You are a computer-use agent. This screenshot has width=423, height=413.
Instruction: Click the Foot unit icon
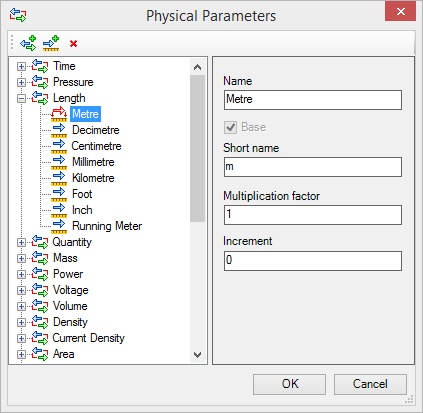(x=59, y=194)
